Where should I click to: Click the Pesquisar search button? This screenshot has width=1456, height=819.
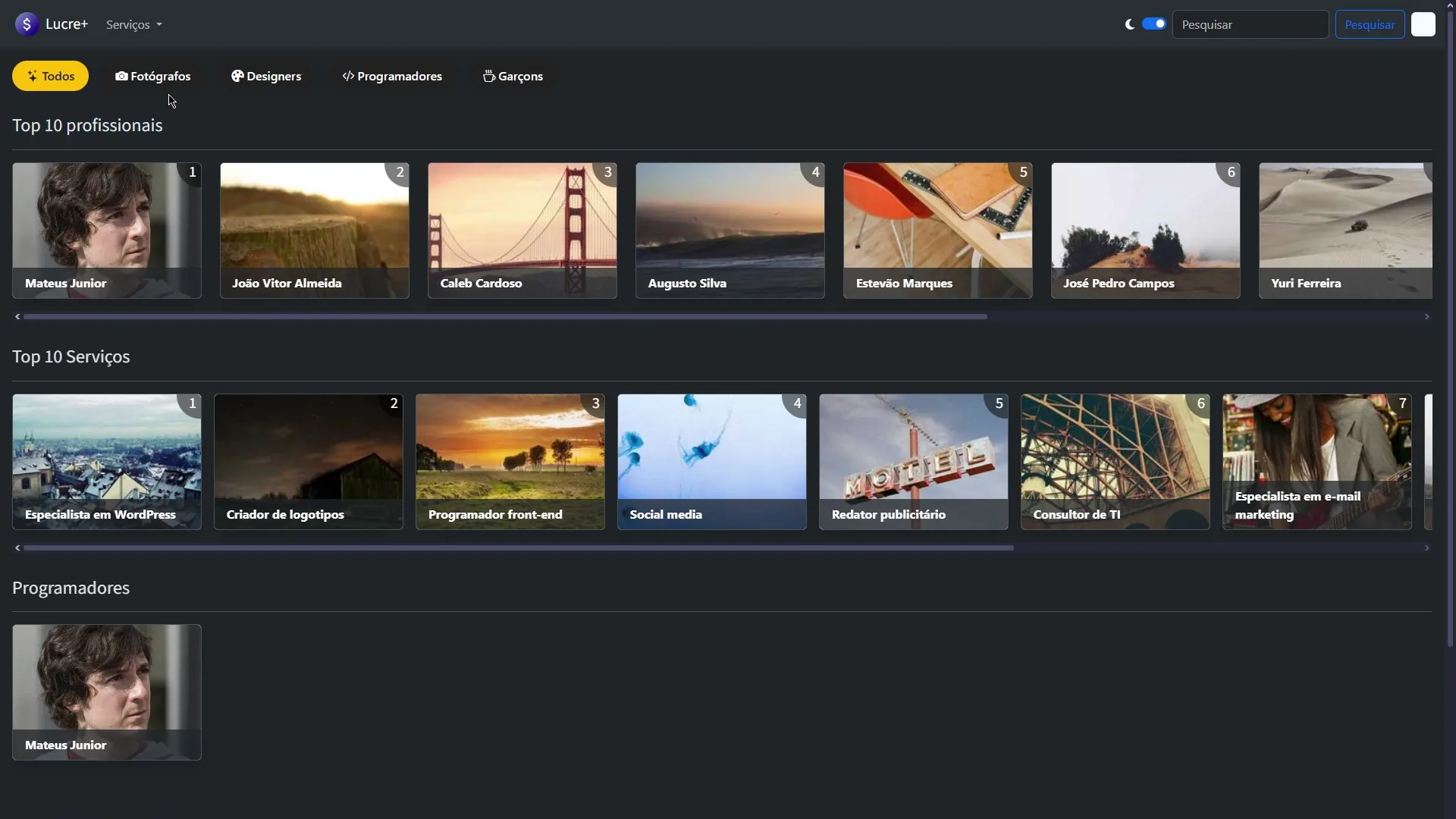[x=1370, y=24]
